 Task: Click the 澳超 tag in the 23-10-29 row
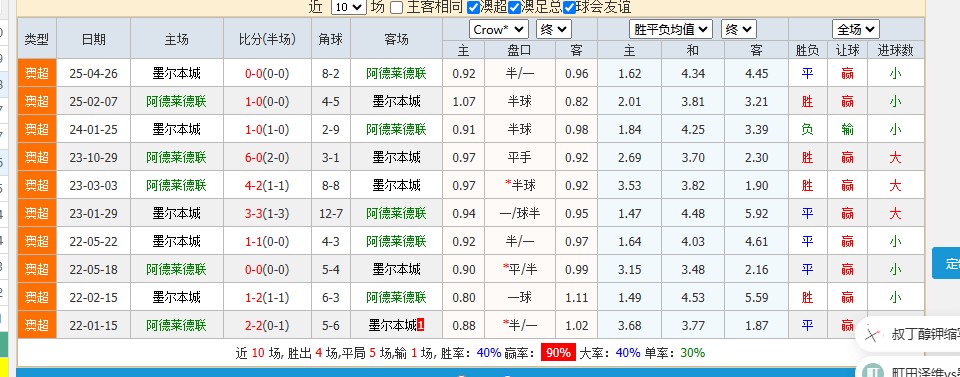(x=37, y=157)
